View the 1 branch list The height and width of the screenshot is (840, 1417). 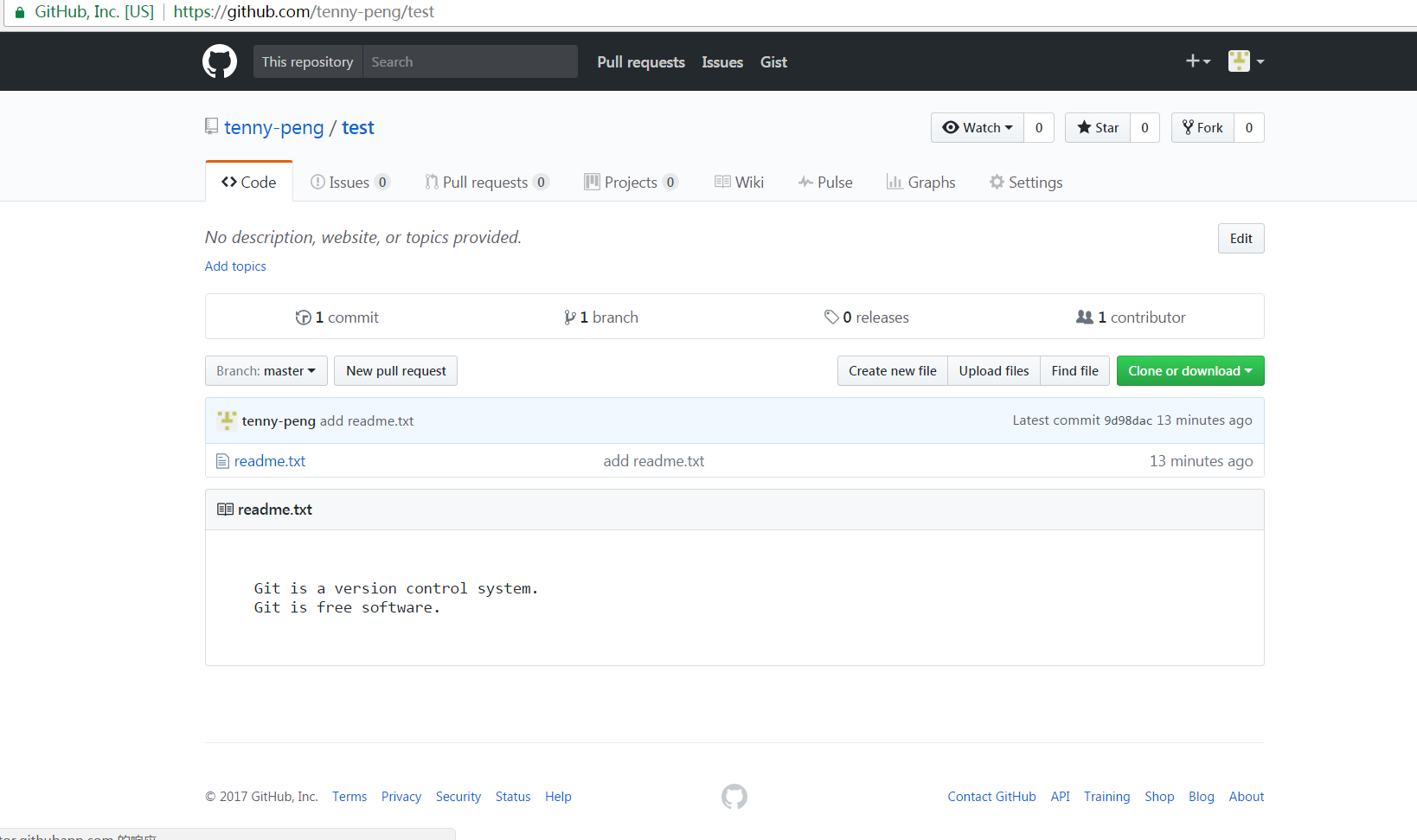[601, 317]
